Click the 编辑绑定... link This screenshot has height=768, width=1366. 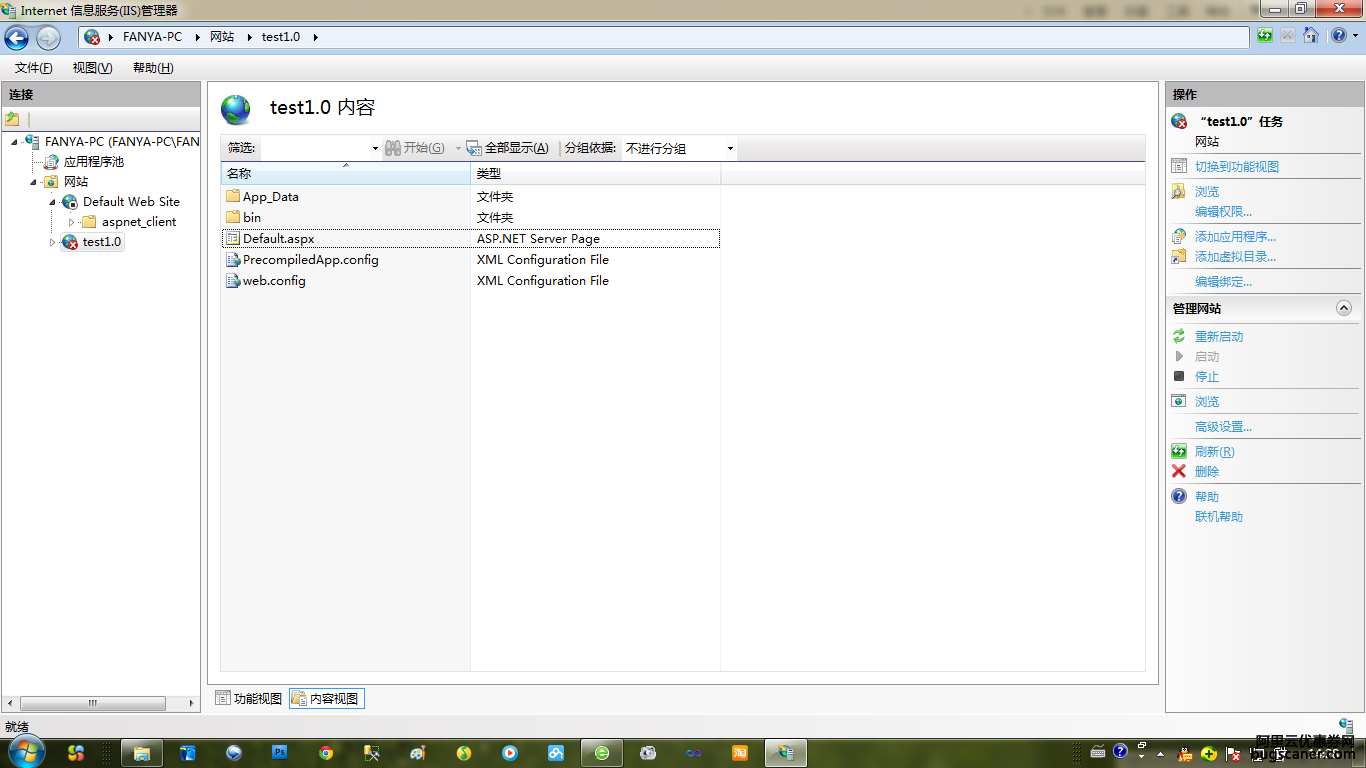point(1223,282)
